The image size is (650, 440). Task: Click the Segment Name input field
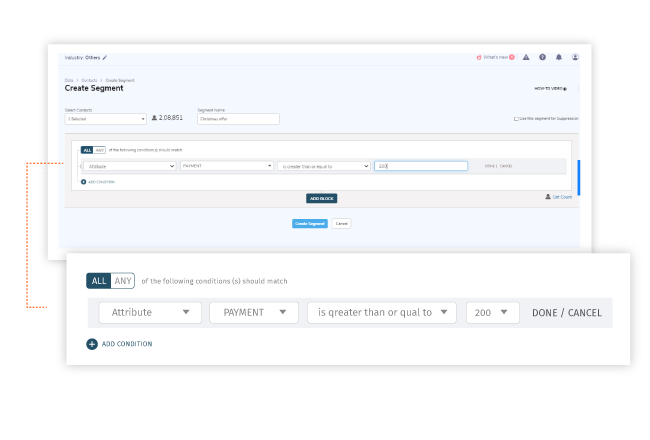[x=238, y=119]
